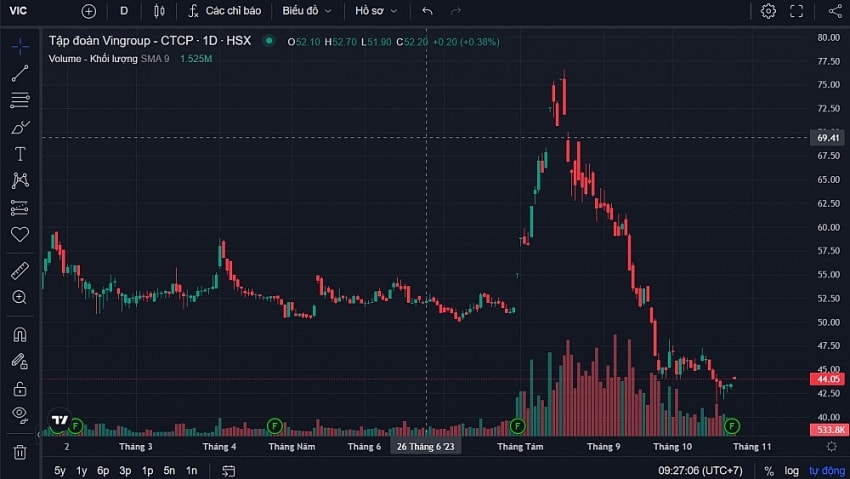Click the 533.8K volume label
Viewport: 850px width, 479px height.
click(x=829, y=430)
